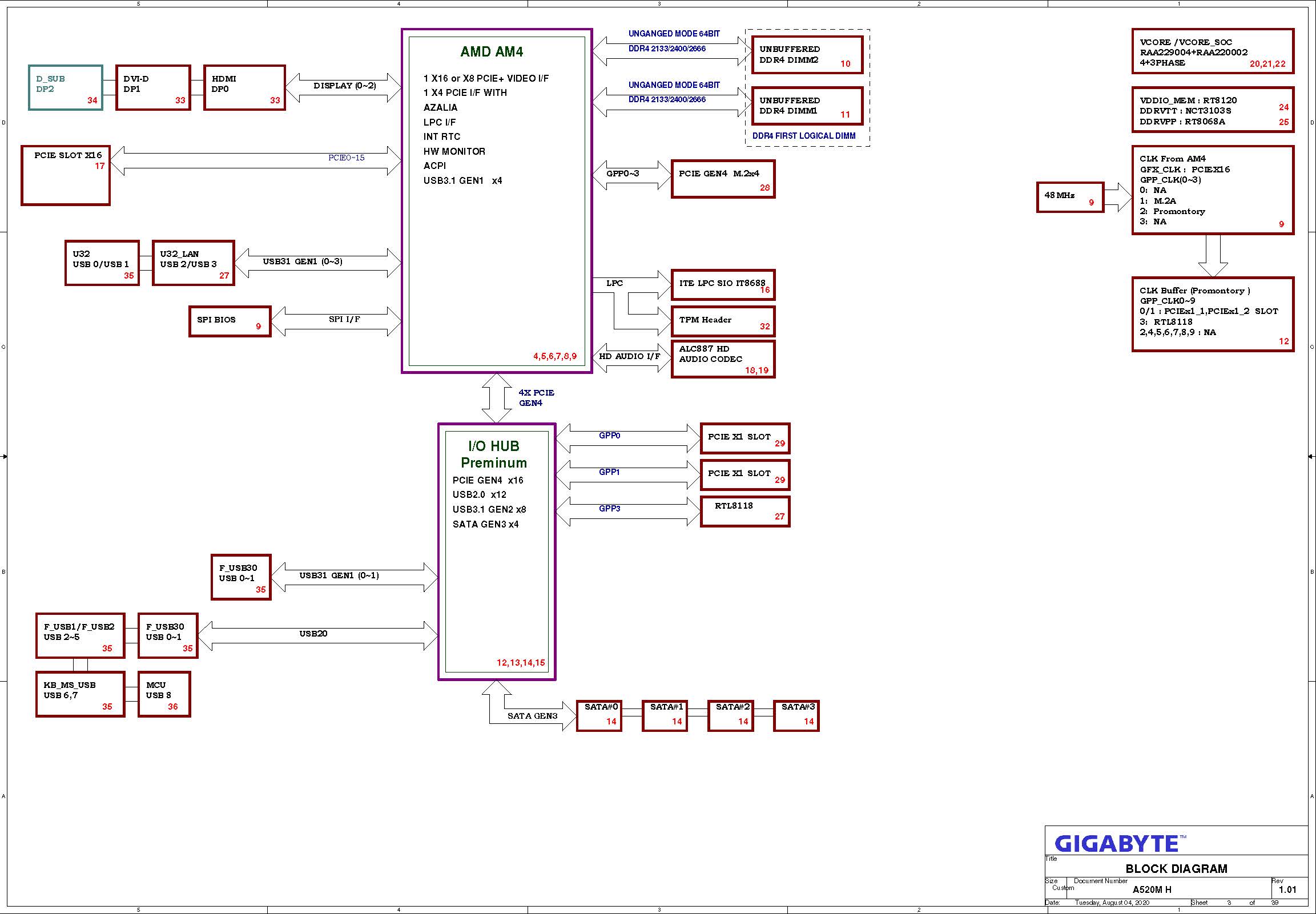Select the "F_USB1/F_USB2 USB 2~5" block
Image resolution: width=1316 pixels, height=914 pixels.
click(x=80, y=635)
